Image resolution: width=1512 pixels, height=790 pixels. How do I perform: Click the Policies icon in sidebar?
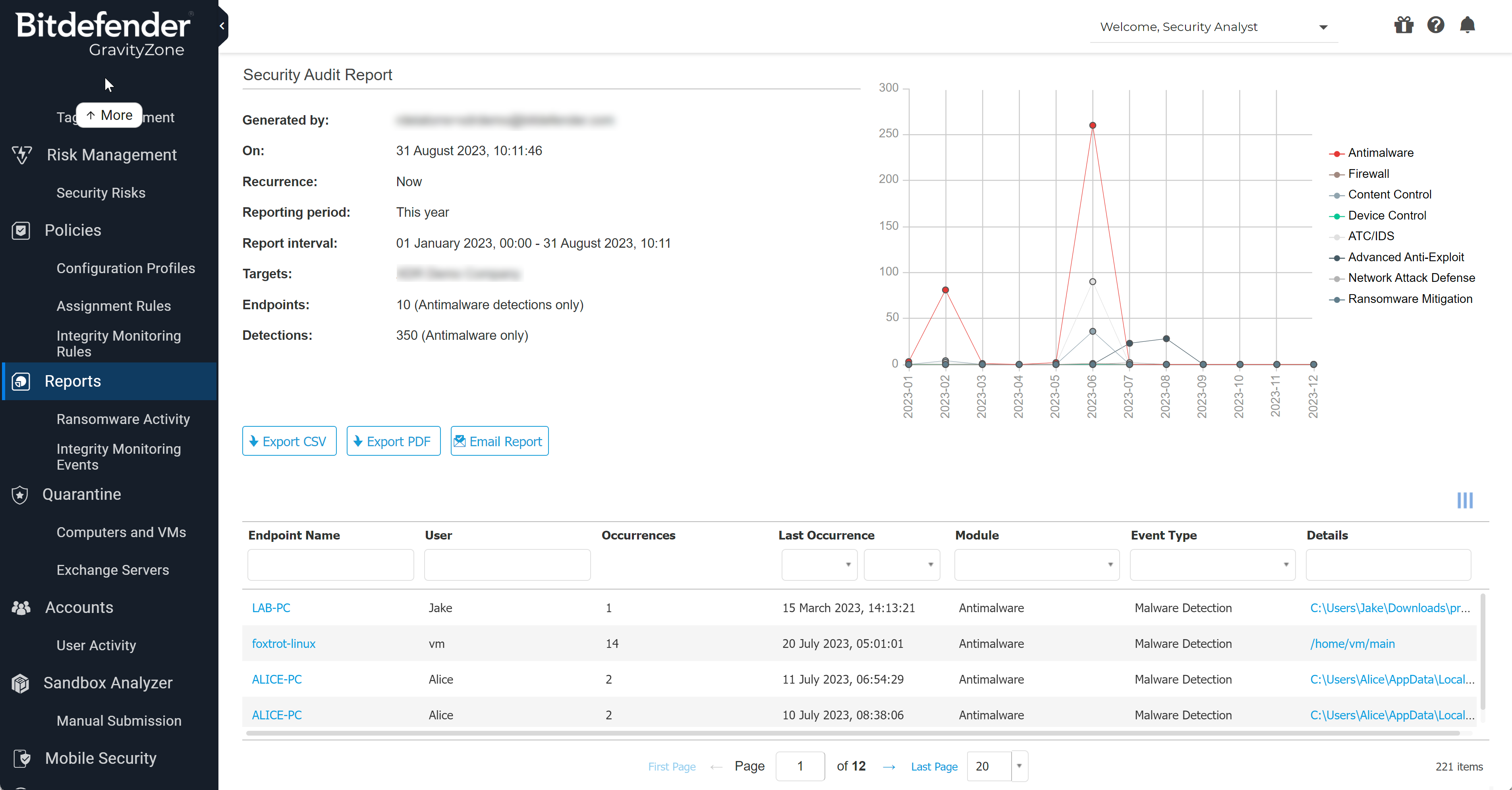[x=21, y=231]
